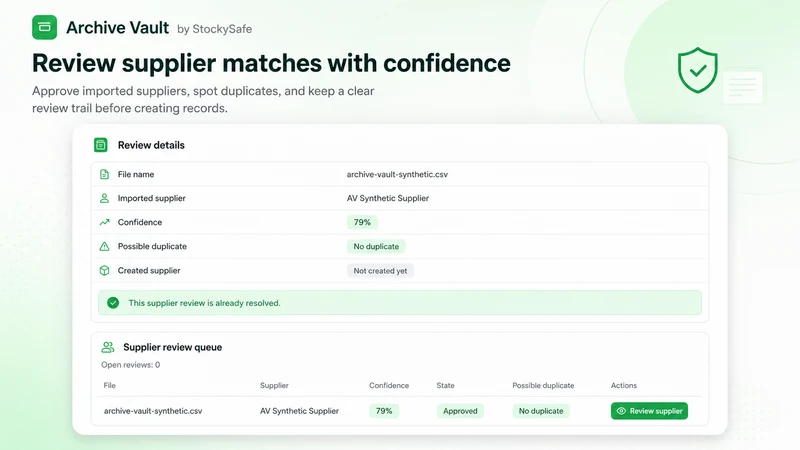The height and width of the screenshot is (450, 800).
Task: Click the Confidence trend arrow icon
Action: click(x=104, y=222)
